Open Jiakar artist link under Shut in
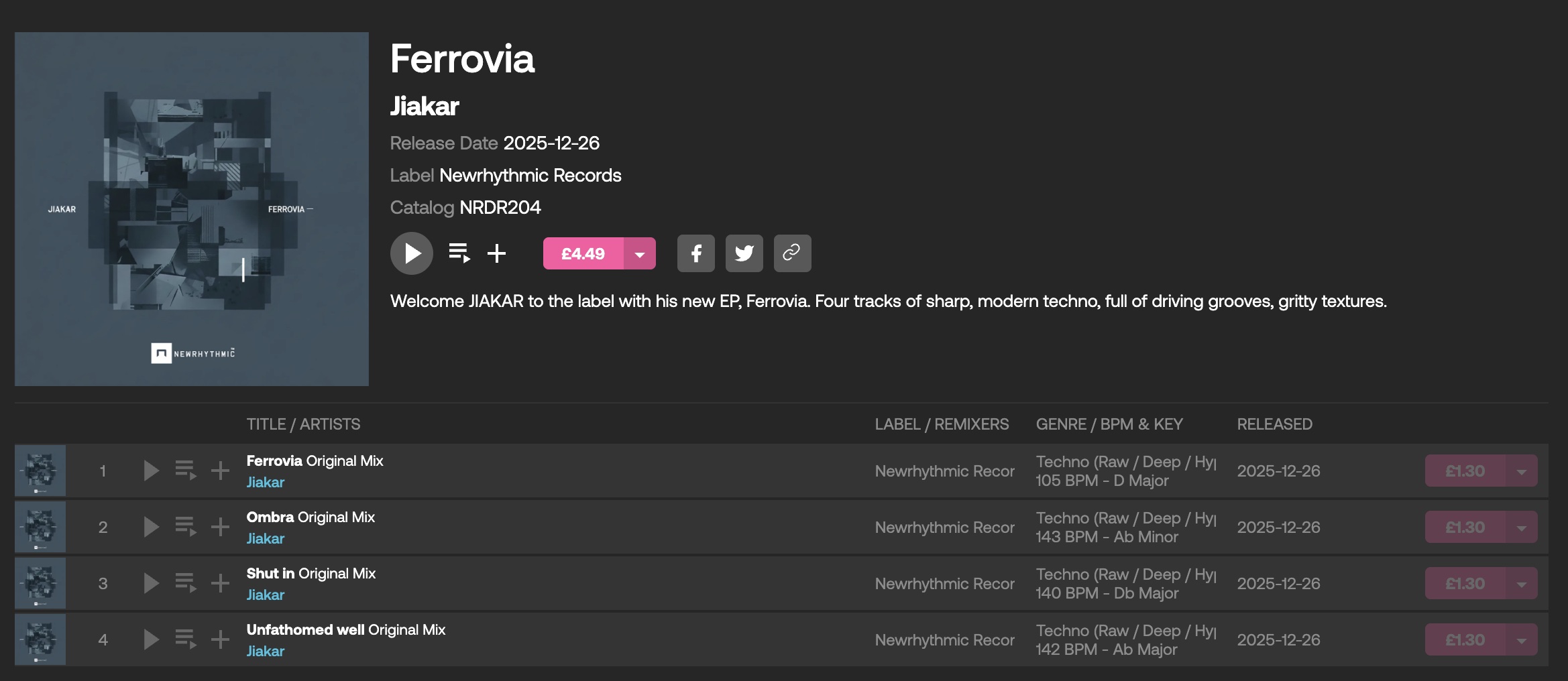 [266, 595]
